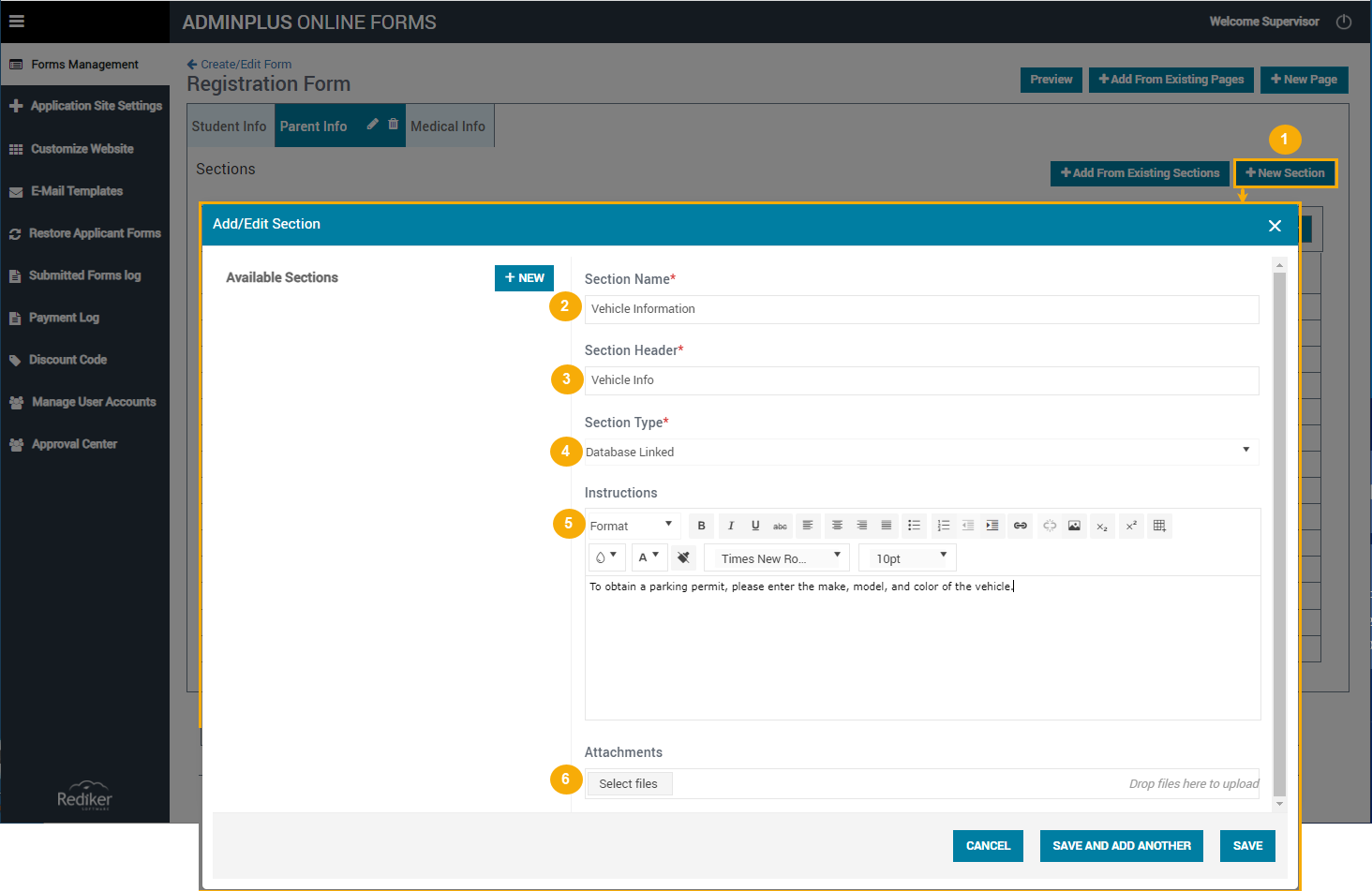Click the dialog scrollbar down arrow
Screen dimensions: 1372x891
tap(1280, 804)
